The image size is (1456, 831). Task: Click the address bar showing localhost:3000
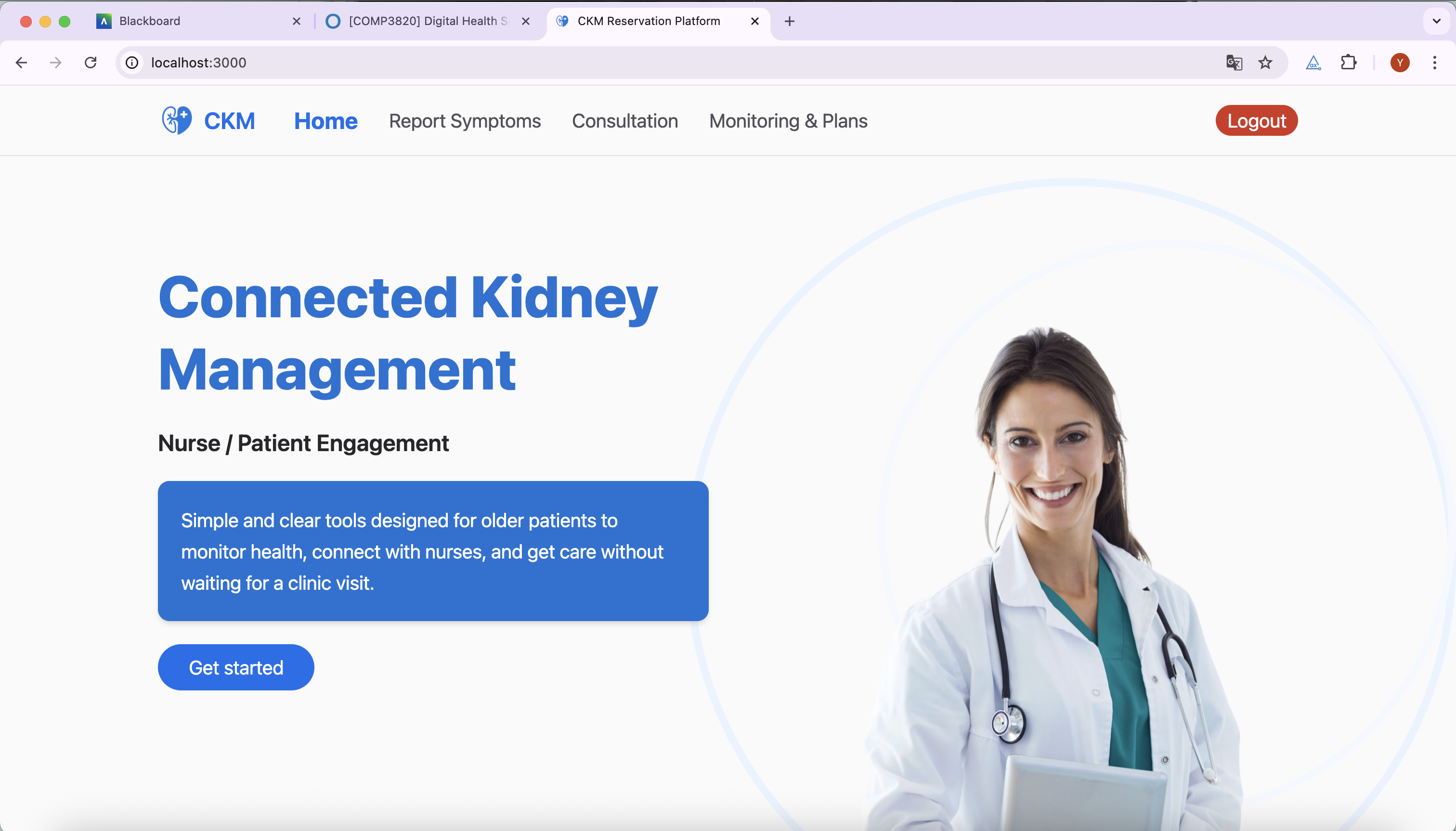[199, 62]
